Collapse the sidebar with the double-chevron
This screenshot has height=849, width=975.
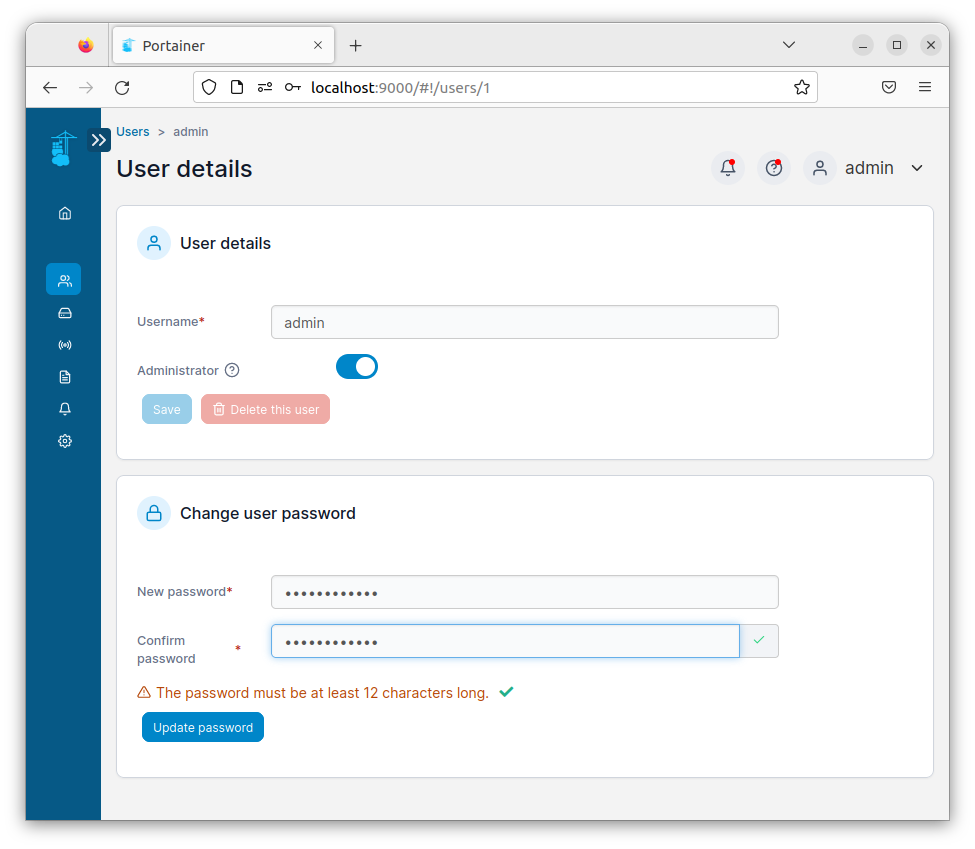click(98, 140)
